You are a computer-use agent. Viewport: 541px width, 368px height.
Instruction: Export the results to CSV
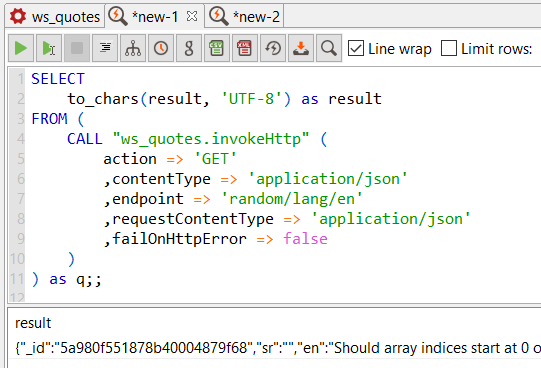click(x=217, y=48)
